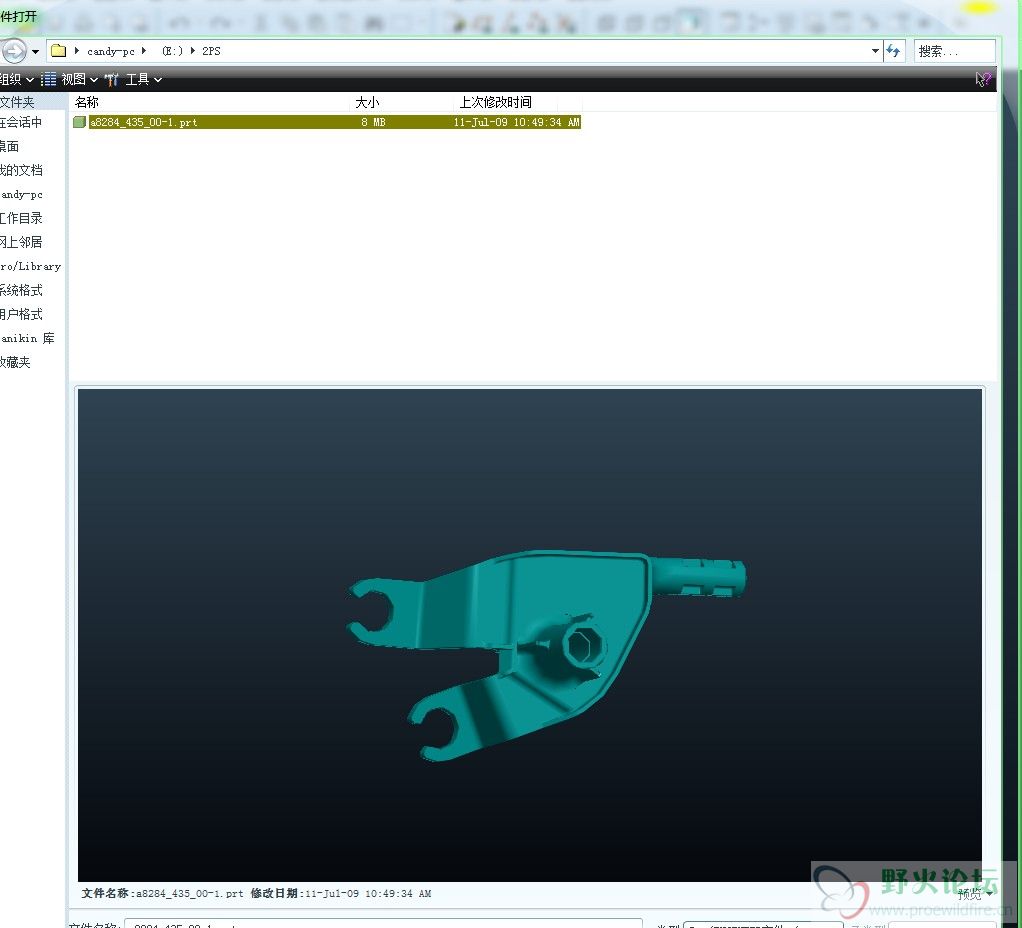Image resolution: width=1022 pixels, height=928 pixels.
Task: Select Manikin 库 in the sidebar
Action: pyautogui.click(x=27, y=338)
